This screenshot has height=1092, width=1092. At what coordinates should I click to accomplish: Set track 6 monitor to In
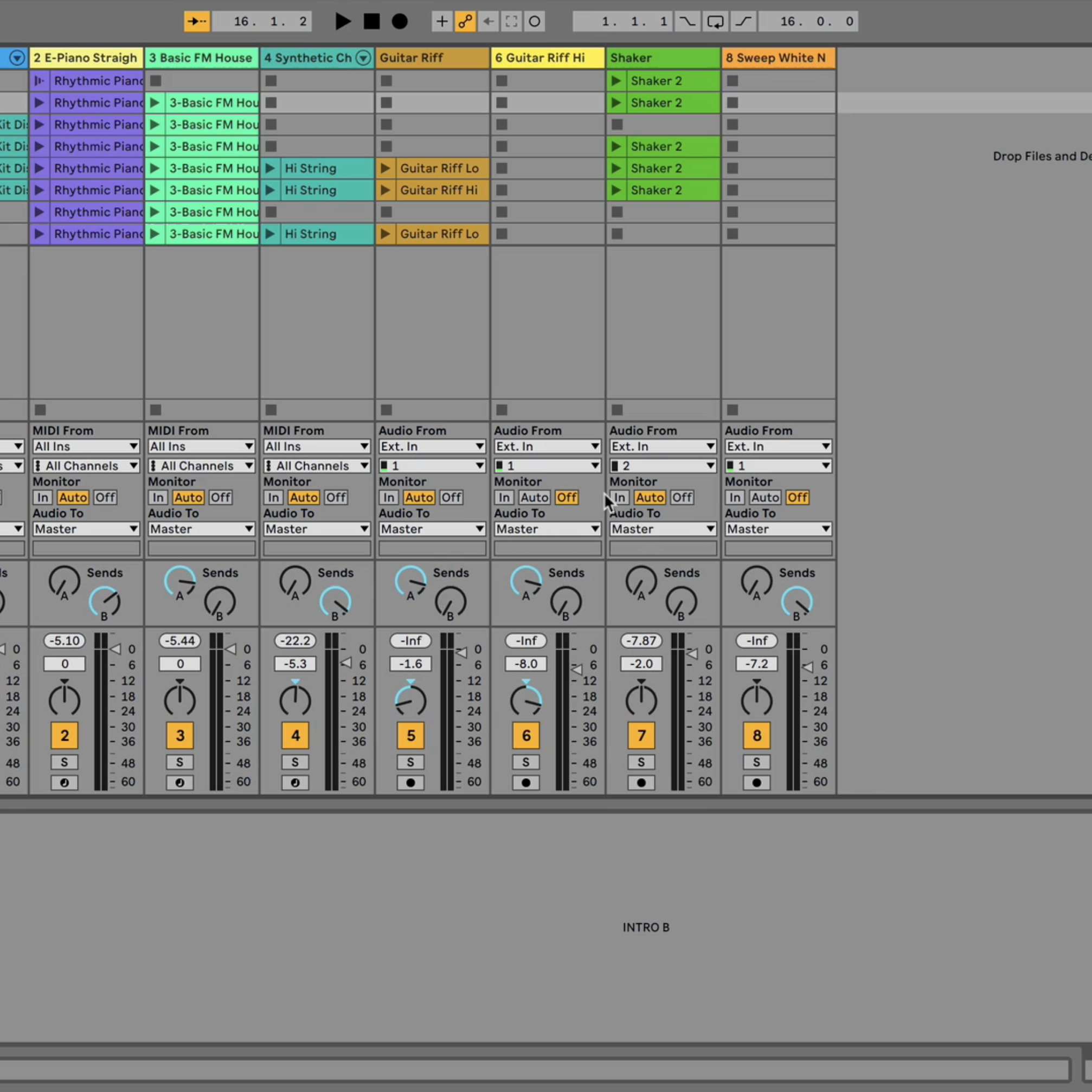point(504,497)
